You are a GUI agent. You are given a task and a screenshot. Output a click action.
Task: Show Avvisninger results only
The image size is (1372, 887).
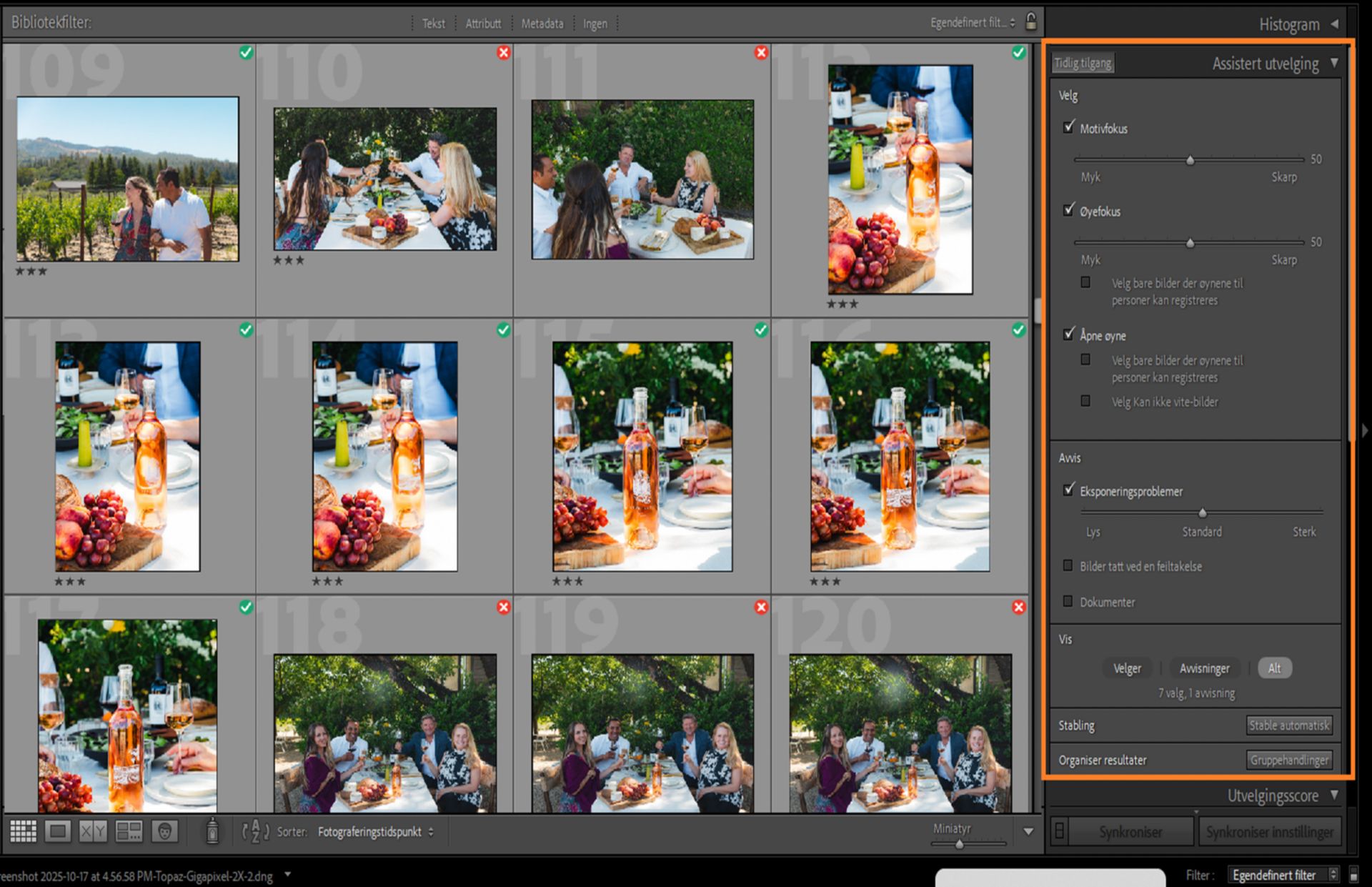pos(1205,668)
